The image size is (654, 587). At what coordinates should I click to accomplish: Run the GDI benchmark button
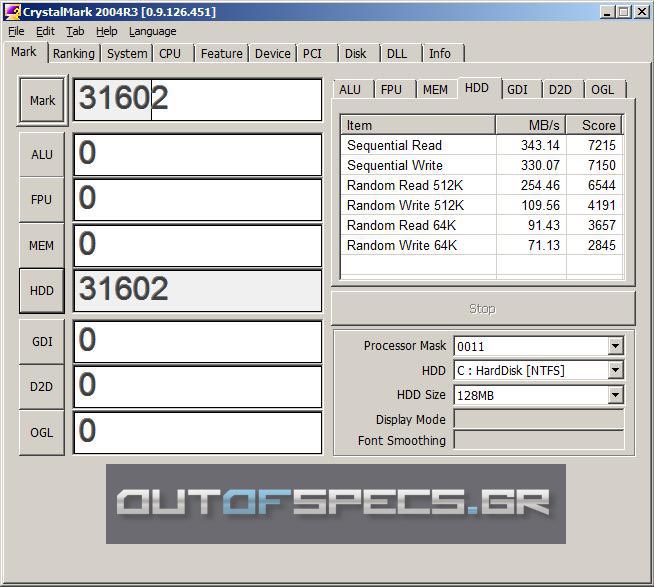[42, 341]
